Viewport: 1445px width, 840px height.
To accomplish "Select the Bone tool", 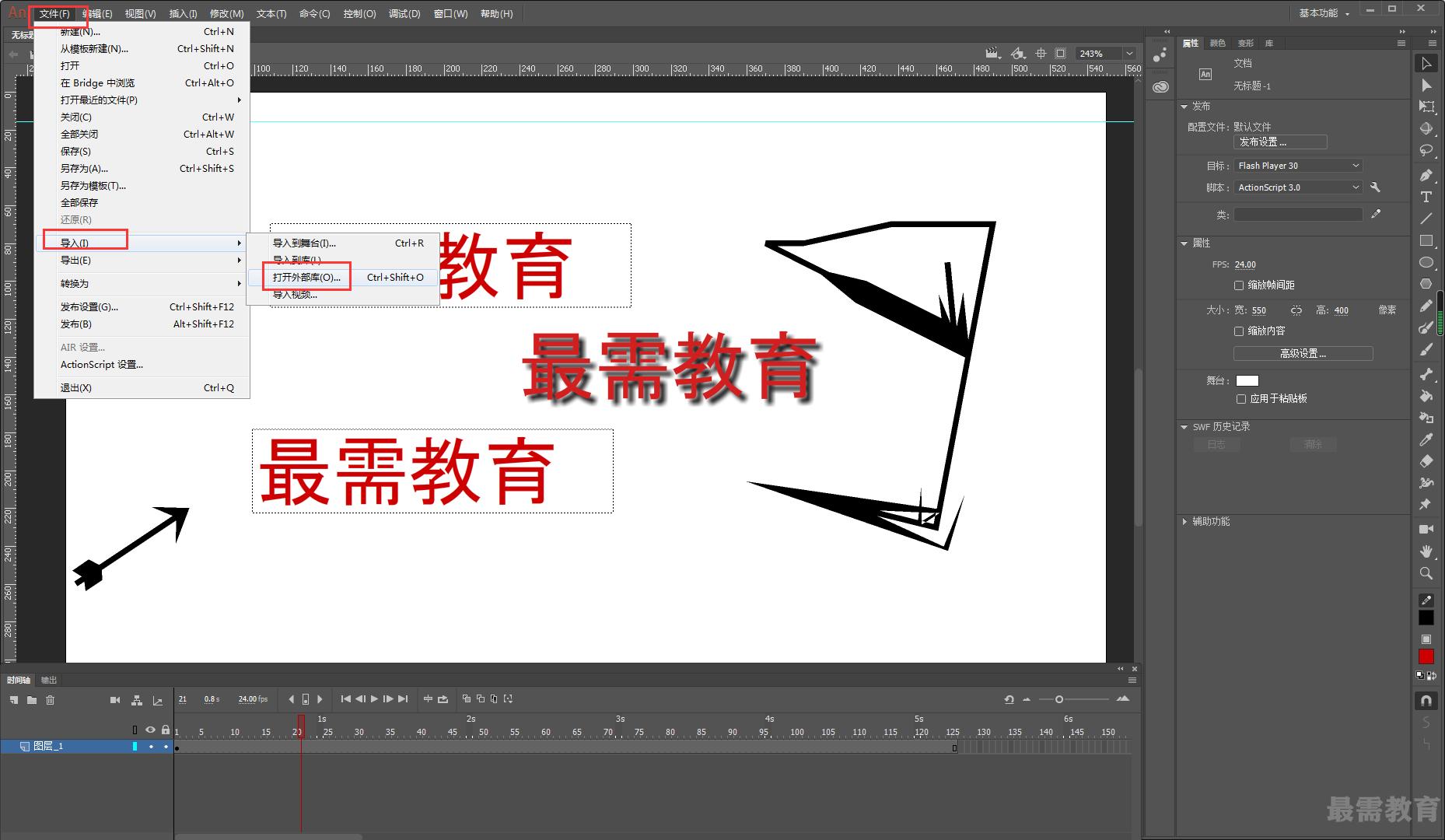I will pyautogui.click(x=1426, y=374).
